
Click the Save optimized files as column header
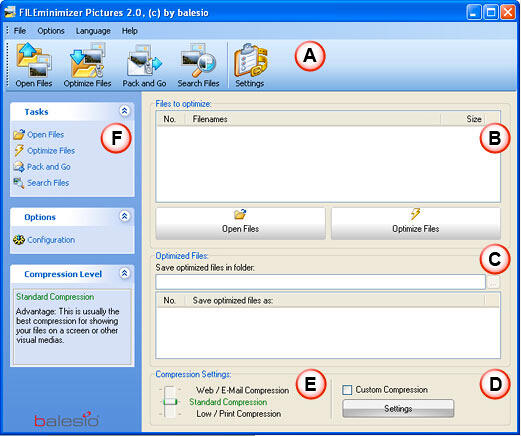click(x=335, y=300)
